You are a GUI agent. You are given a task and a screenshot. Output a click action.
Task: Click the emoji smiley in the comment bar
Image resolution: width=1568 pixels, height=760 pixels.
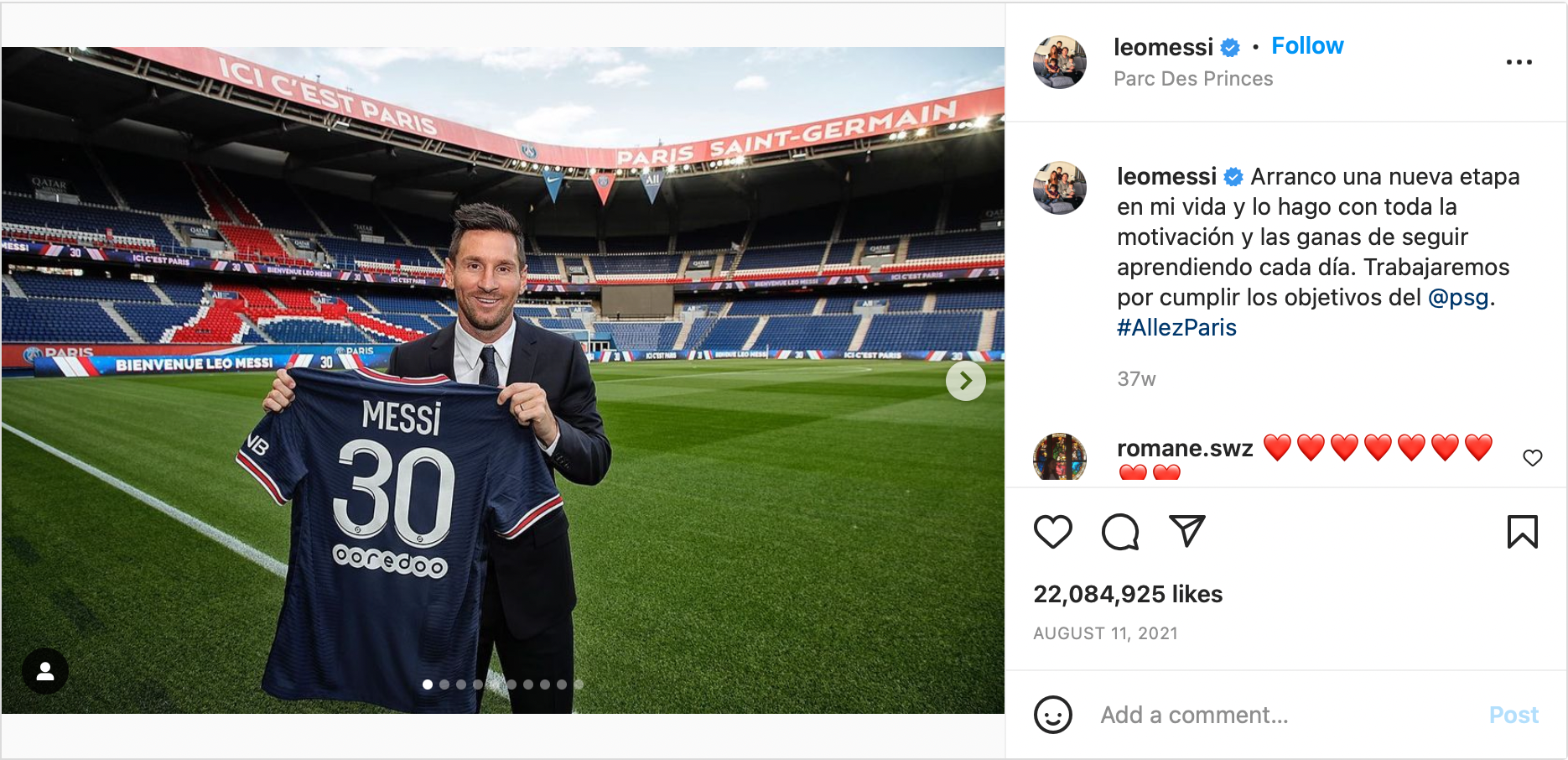click(x=1053, y=716)
